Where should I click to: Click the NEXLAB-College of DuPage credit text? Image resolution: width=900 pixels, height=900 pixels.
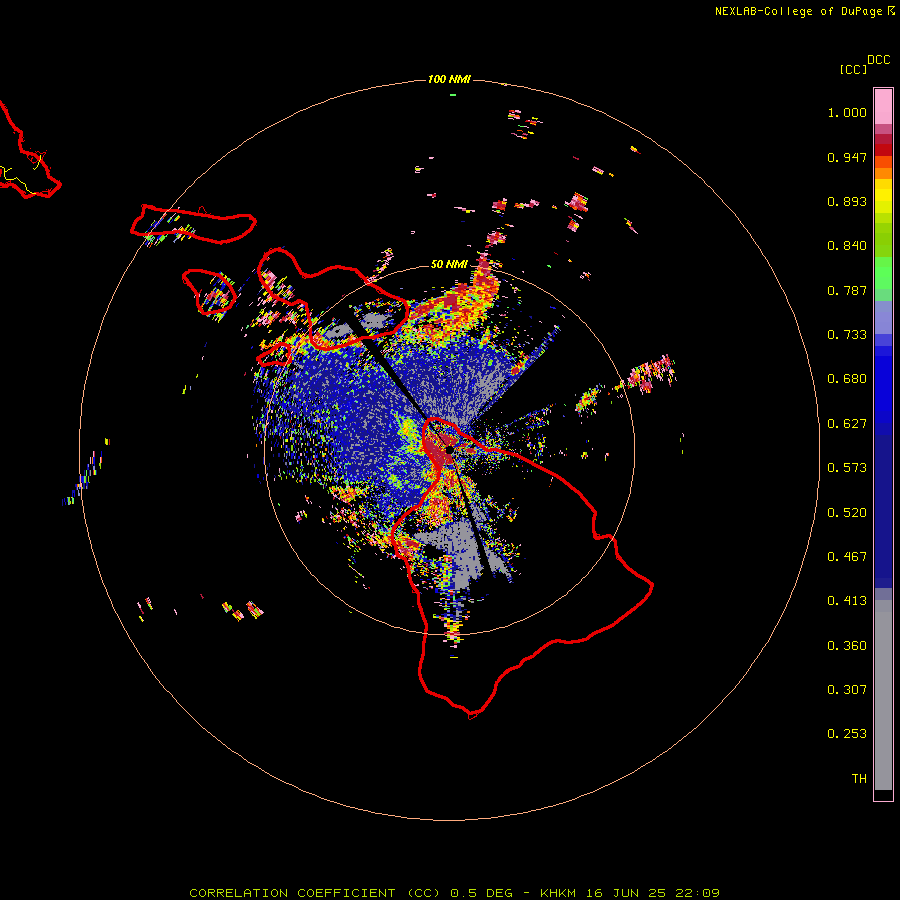798,11
